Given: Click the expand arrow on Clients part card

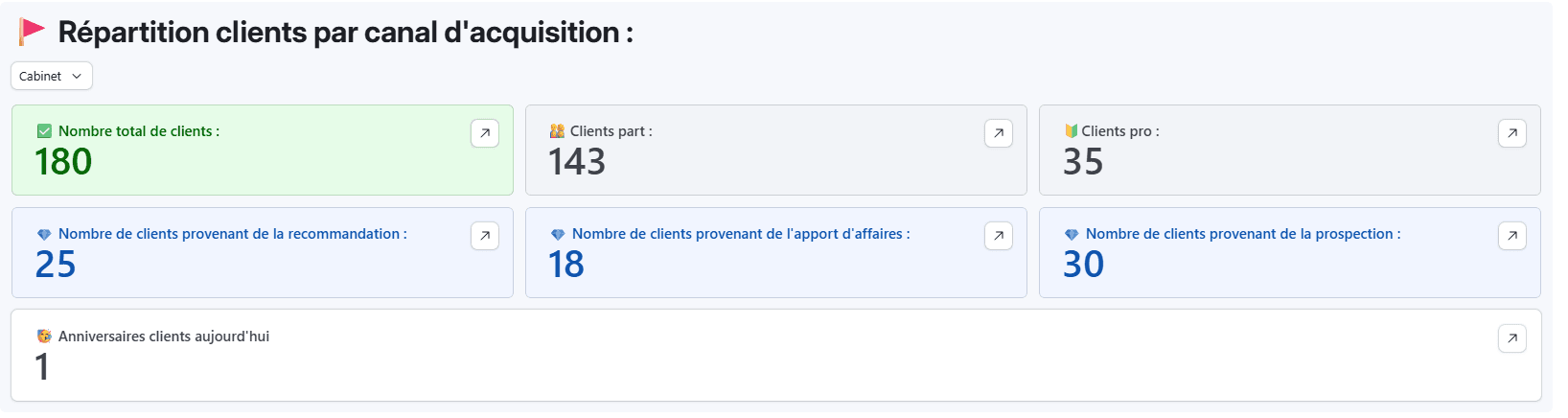Looking at the screenshot, I should (x=999, y=133).
